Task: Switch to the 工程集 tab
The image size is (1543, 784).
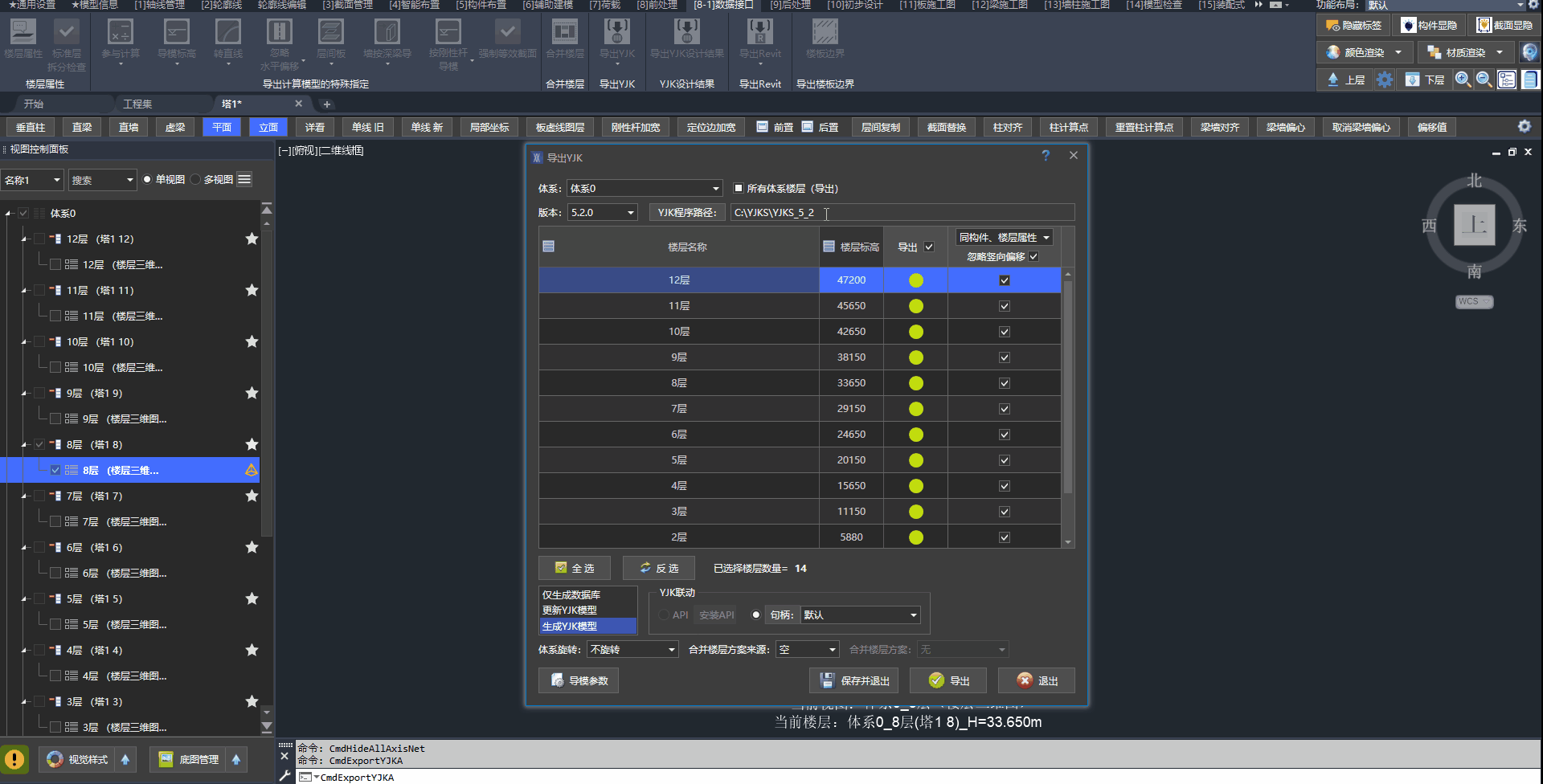Action: [x=137, y=104]
